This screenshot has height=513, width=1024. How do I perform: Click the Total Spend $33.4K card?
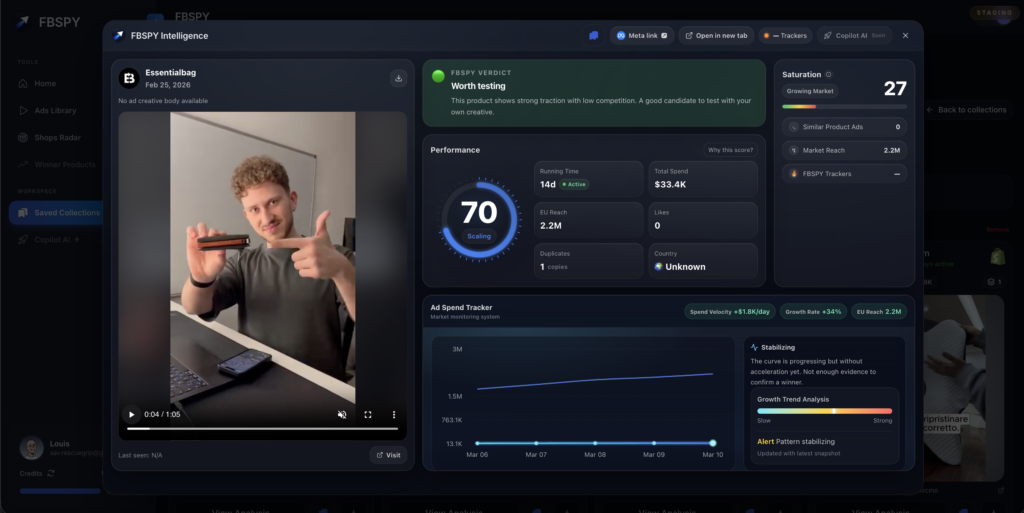pos(703,178)
